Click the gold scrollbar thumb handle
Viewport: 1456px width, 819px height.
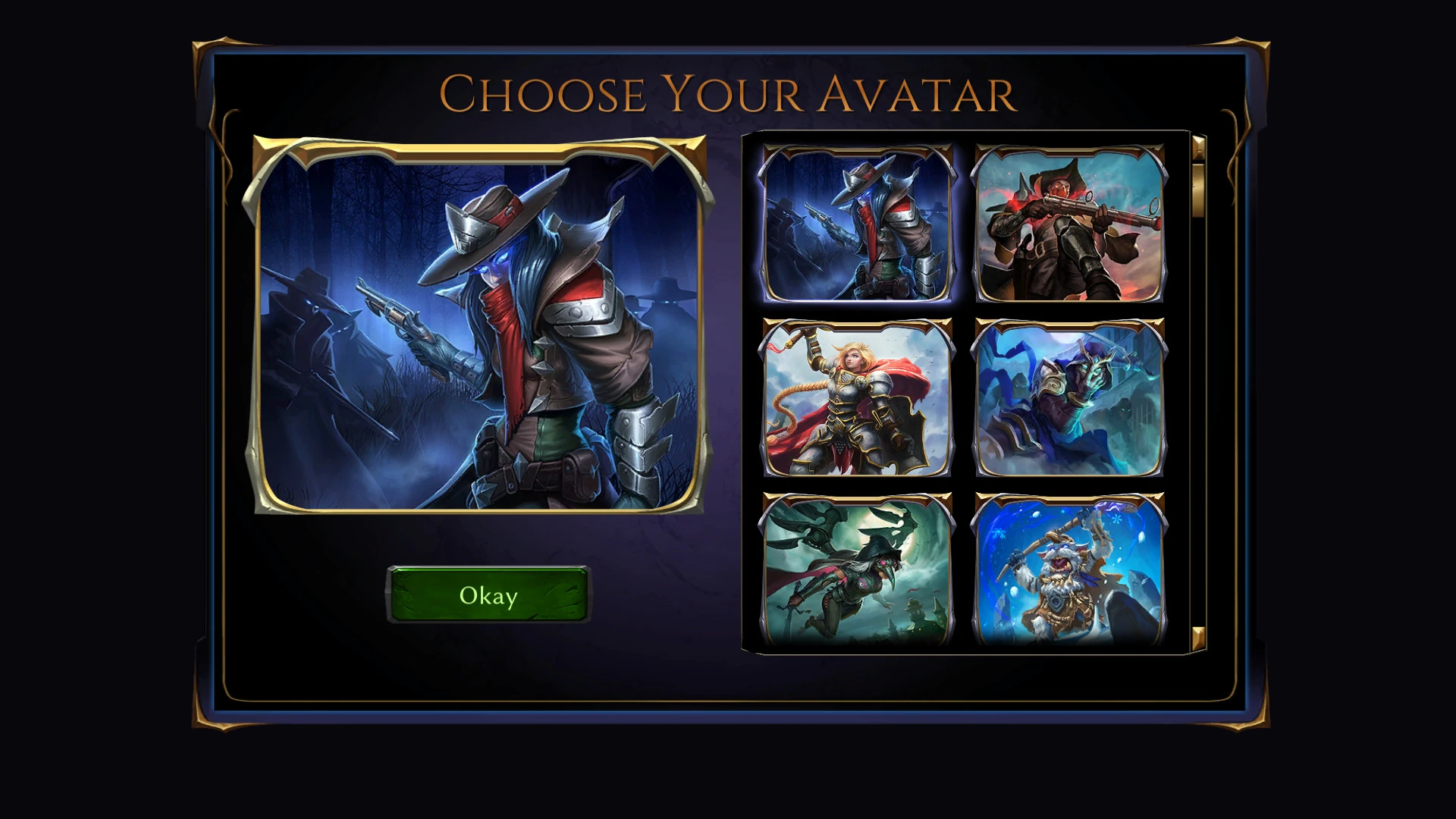click(x=1199, y=190)
